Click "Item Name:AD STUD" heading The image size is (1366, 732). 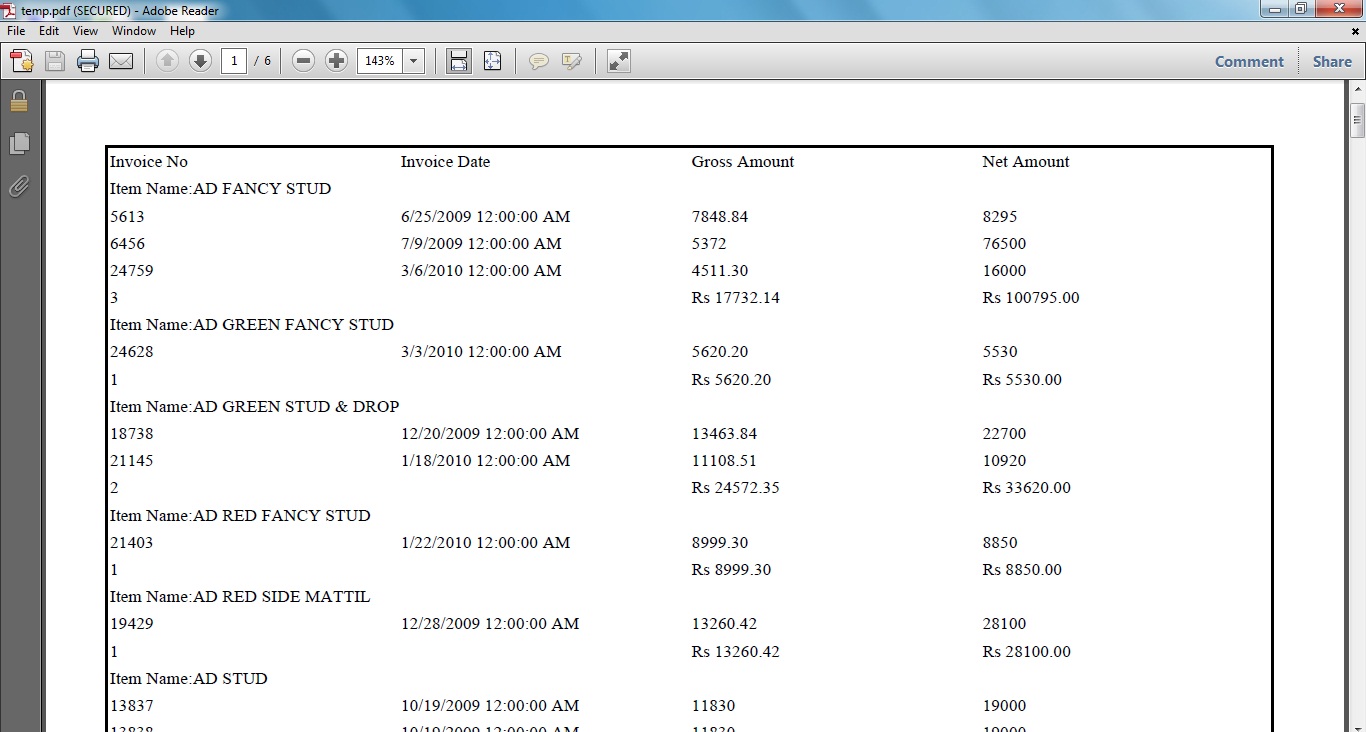click(x=189, y=679)
